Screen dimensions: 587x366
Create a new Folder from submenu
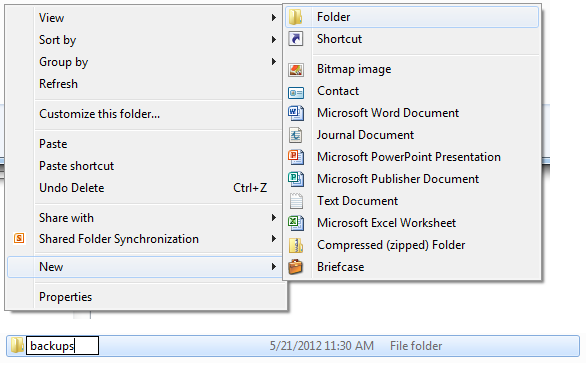[412, 17]
